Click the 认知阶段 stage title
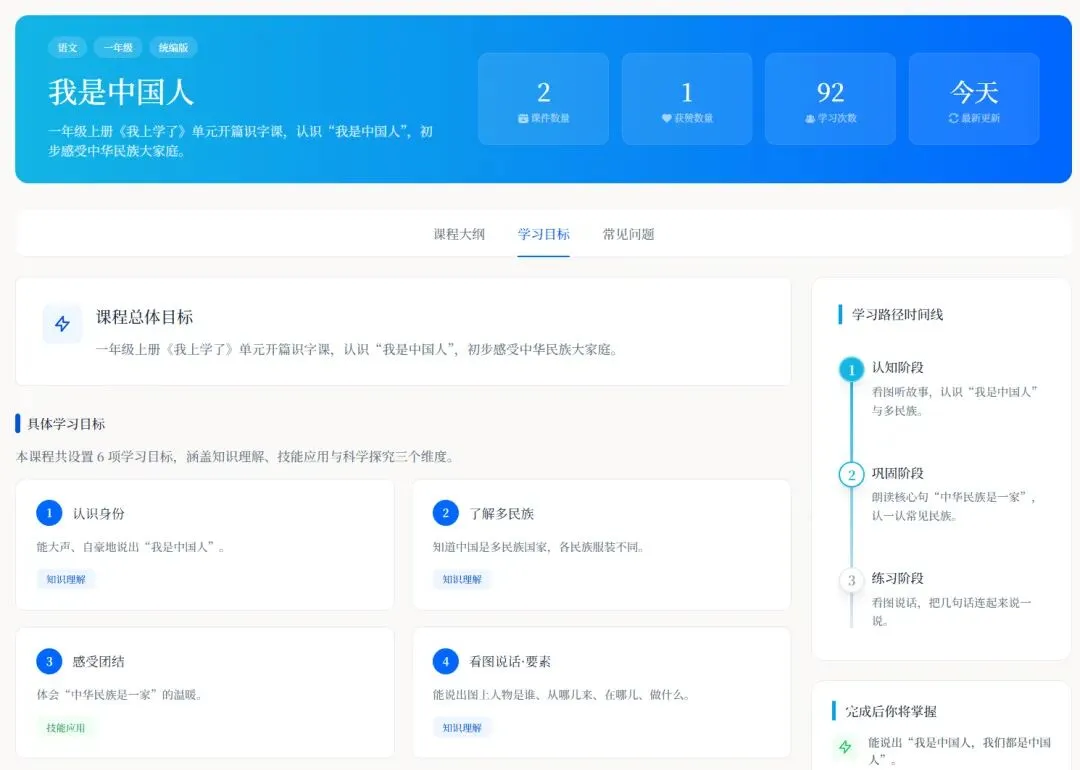1080x770 pixels. click(897, 367)
